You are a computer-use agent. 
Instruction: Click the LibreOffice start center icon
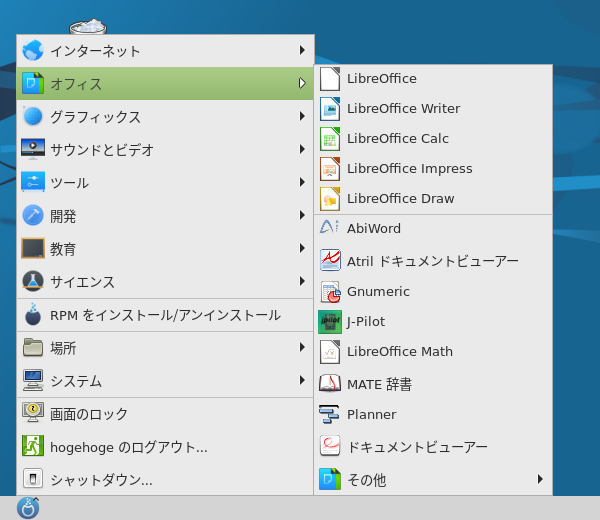pyautogui.click(x=330, y=79)
